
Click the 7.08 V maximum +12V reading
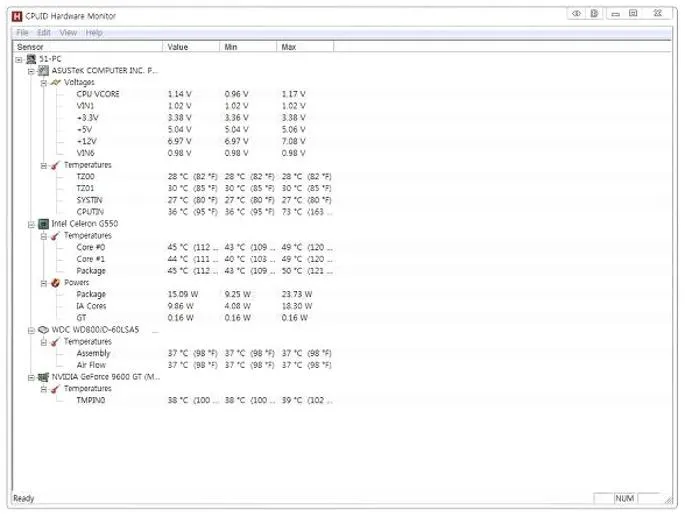[294, 142]
